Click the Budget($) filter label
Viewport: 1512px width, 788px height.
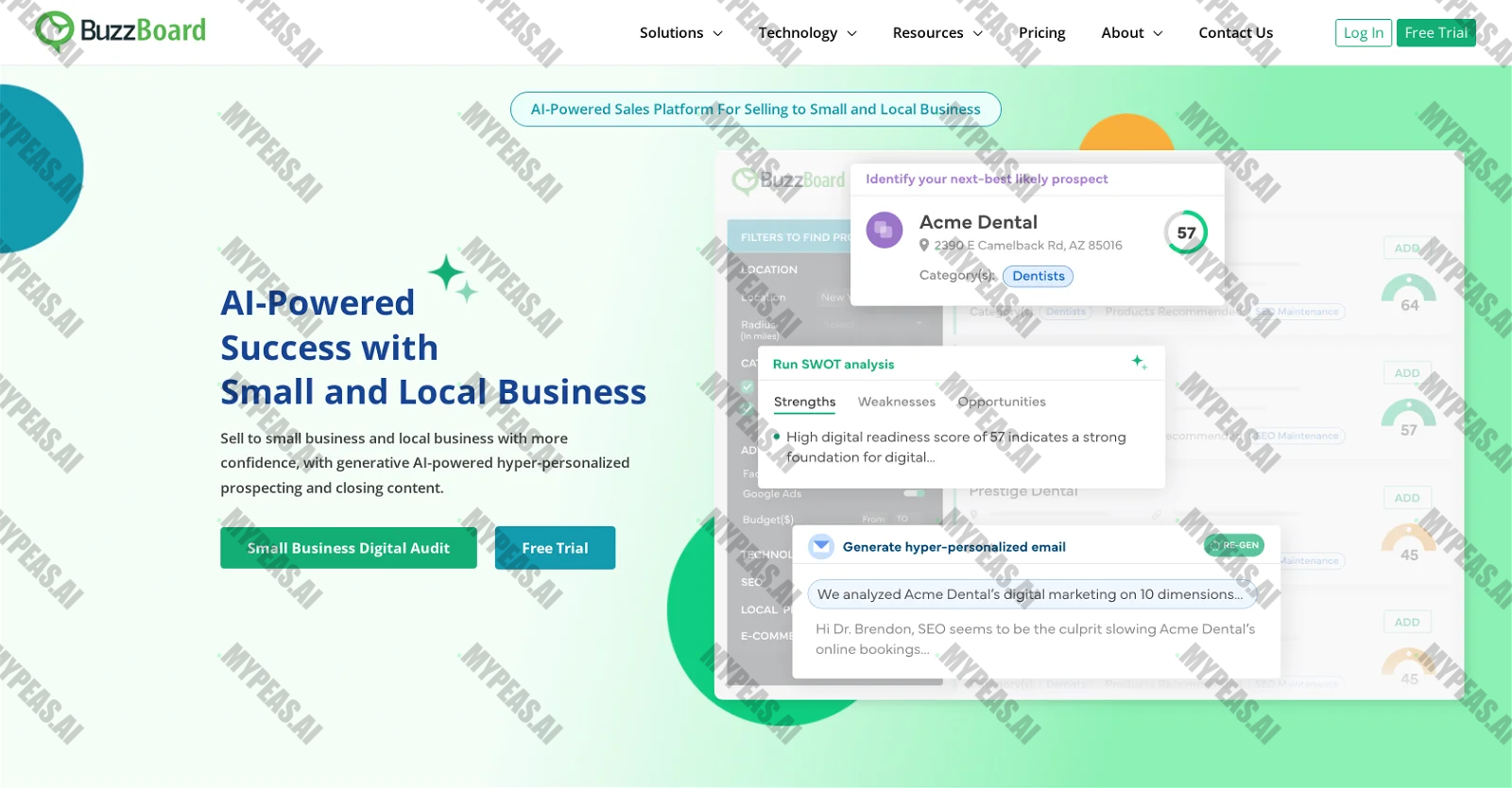tap(768, 520)
